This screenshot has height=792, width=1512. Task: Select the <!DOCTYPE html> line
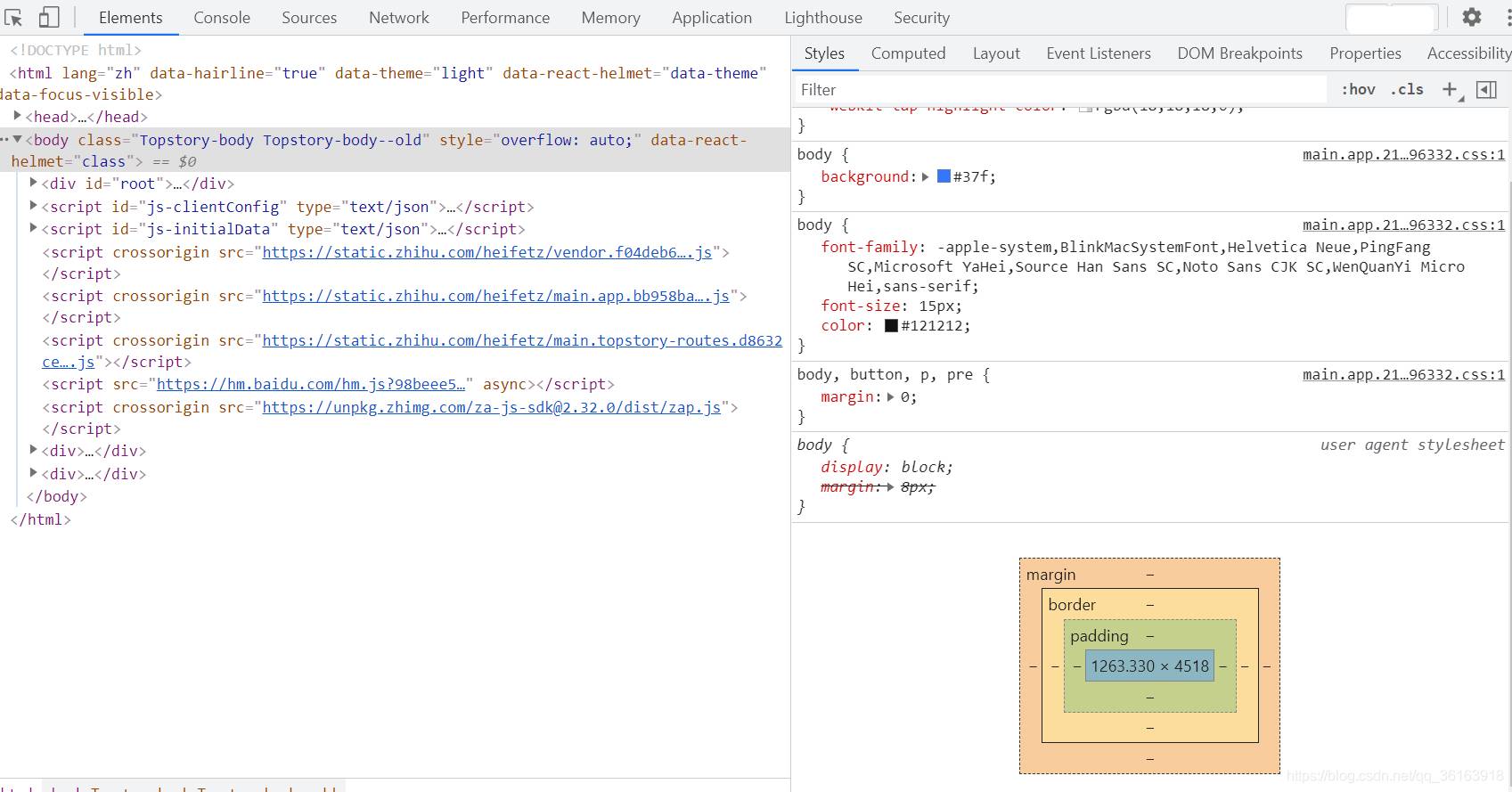[76, 50]
